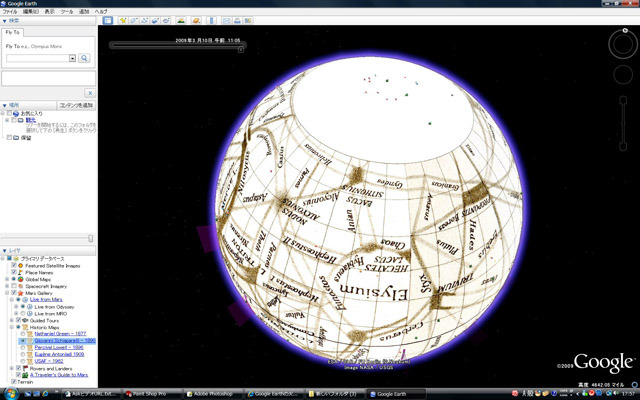
Task: Open the ファイル menu
Action: pos(10,11)
